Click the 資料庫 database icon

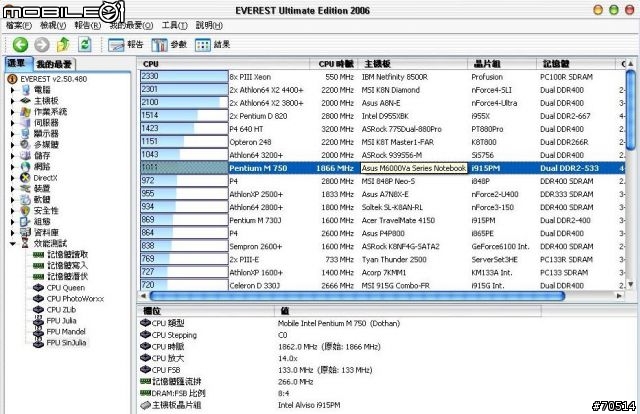pyautogui.click(x=25, y=233)
